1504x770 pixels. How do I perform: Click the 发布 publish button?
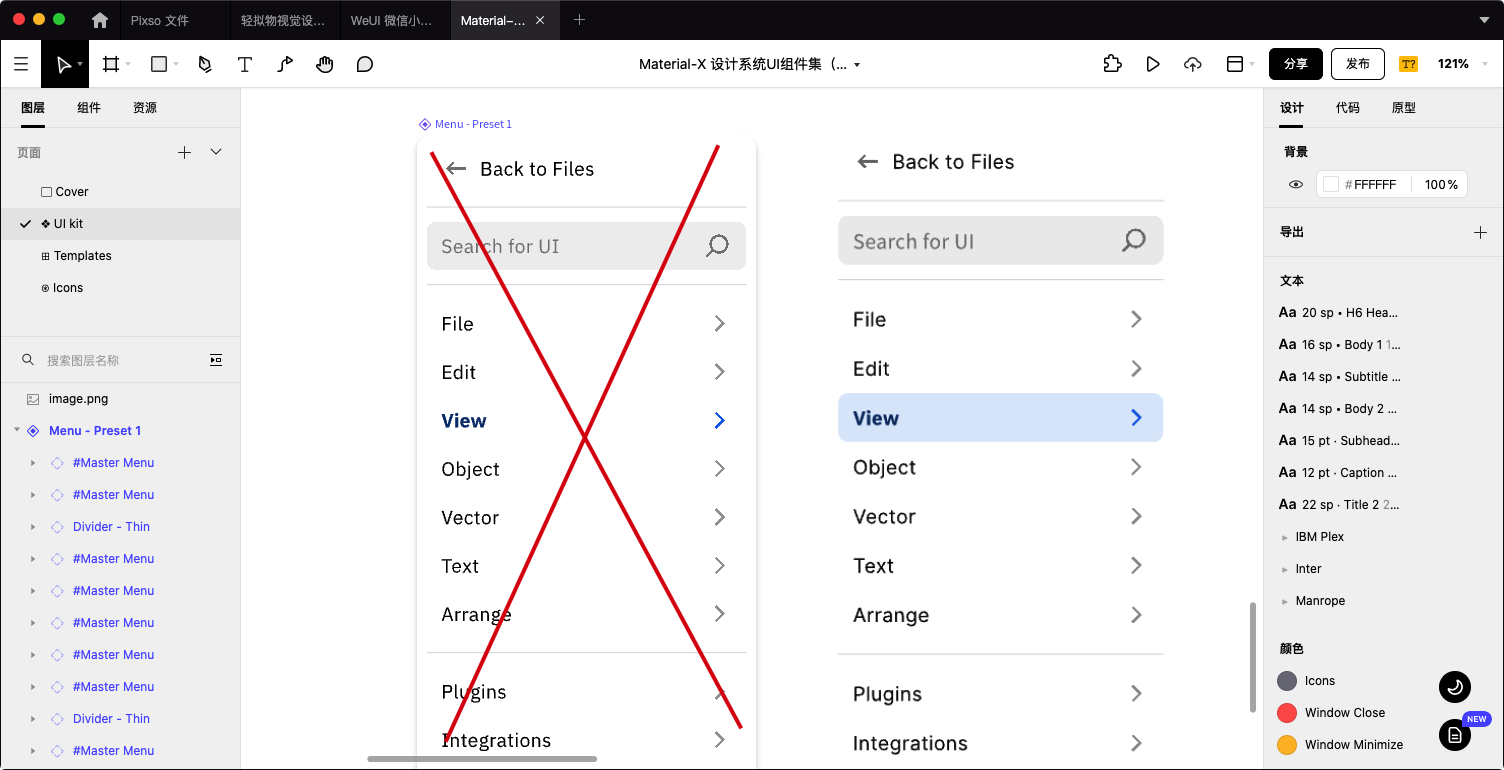click(1358, 64)
